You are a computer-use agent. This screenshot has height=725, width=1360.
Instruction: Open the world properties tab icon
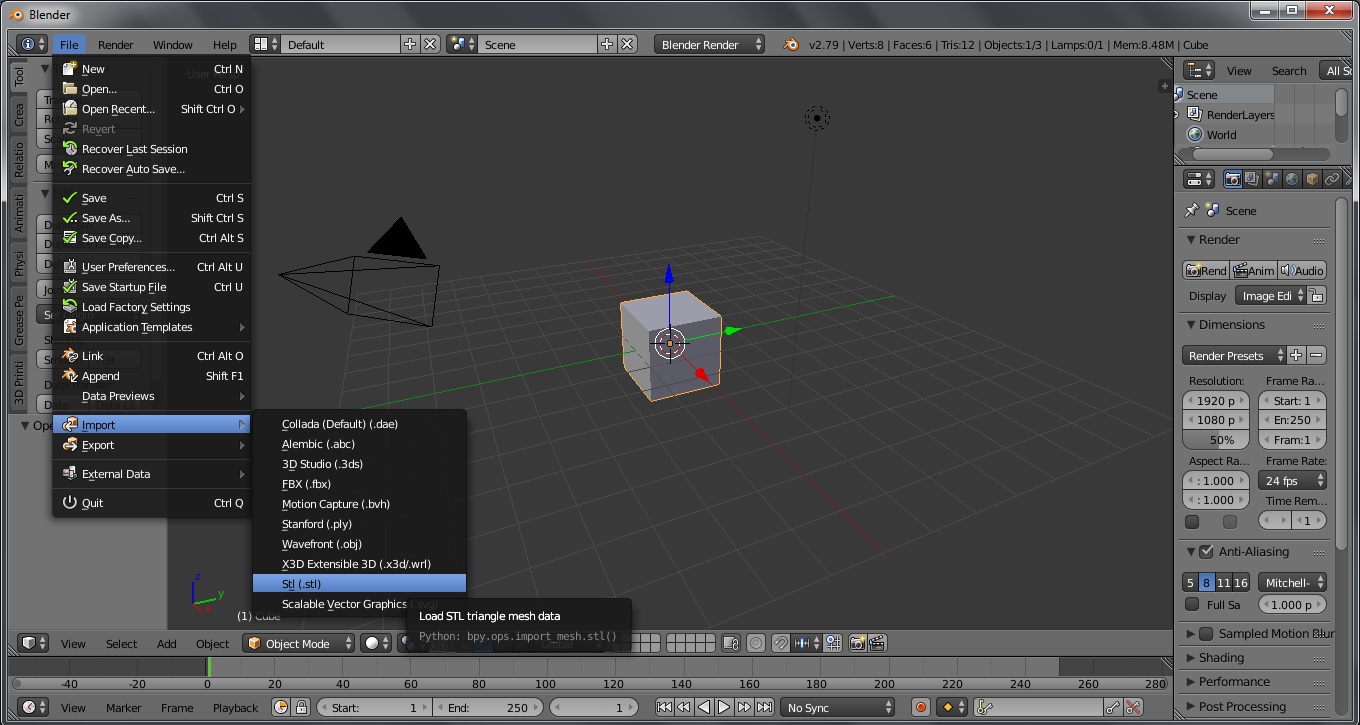point(1292,179)
